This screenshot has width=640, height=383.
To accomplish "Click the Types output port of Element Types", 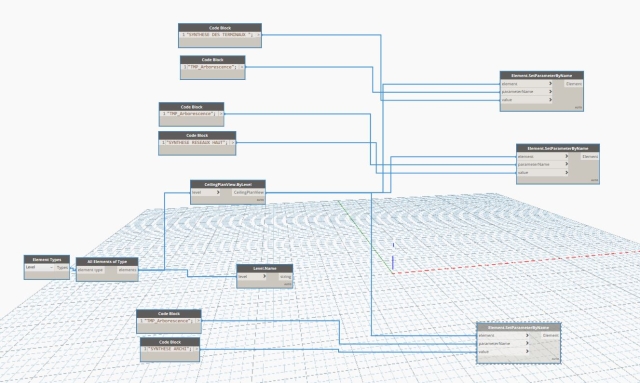I will tap(62, 267).
